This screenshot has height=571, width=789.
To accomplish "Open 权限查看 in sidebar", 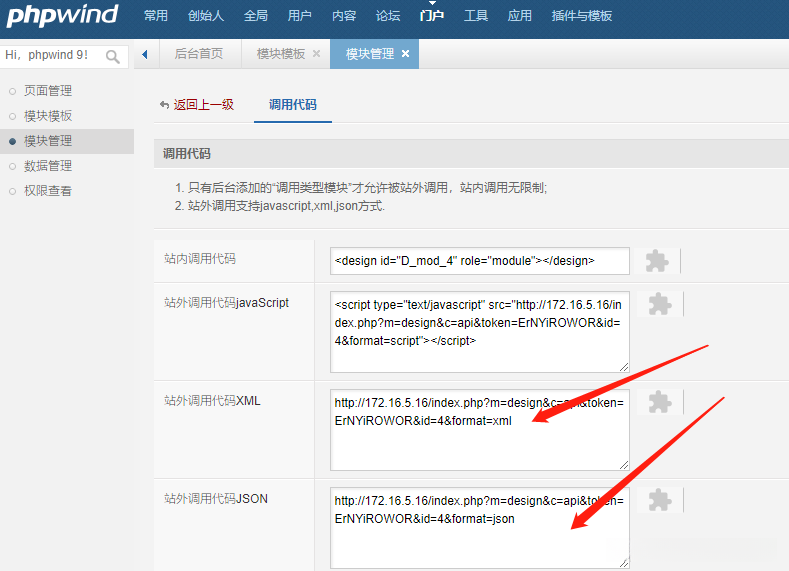I will (48, 191).
